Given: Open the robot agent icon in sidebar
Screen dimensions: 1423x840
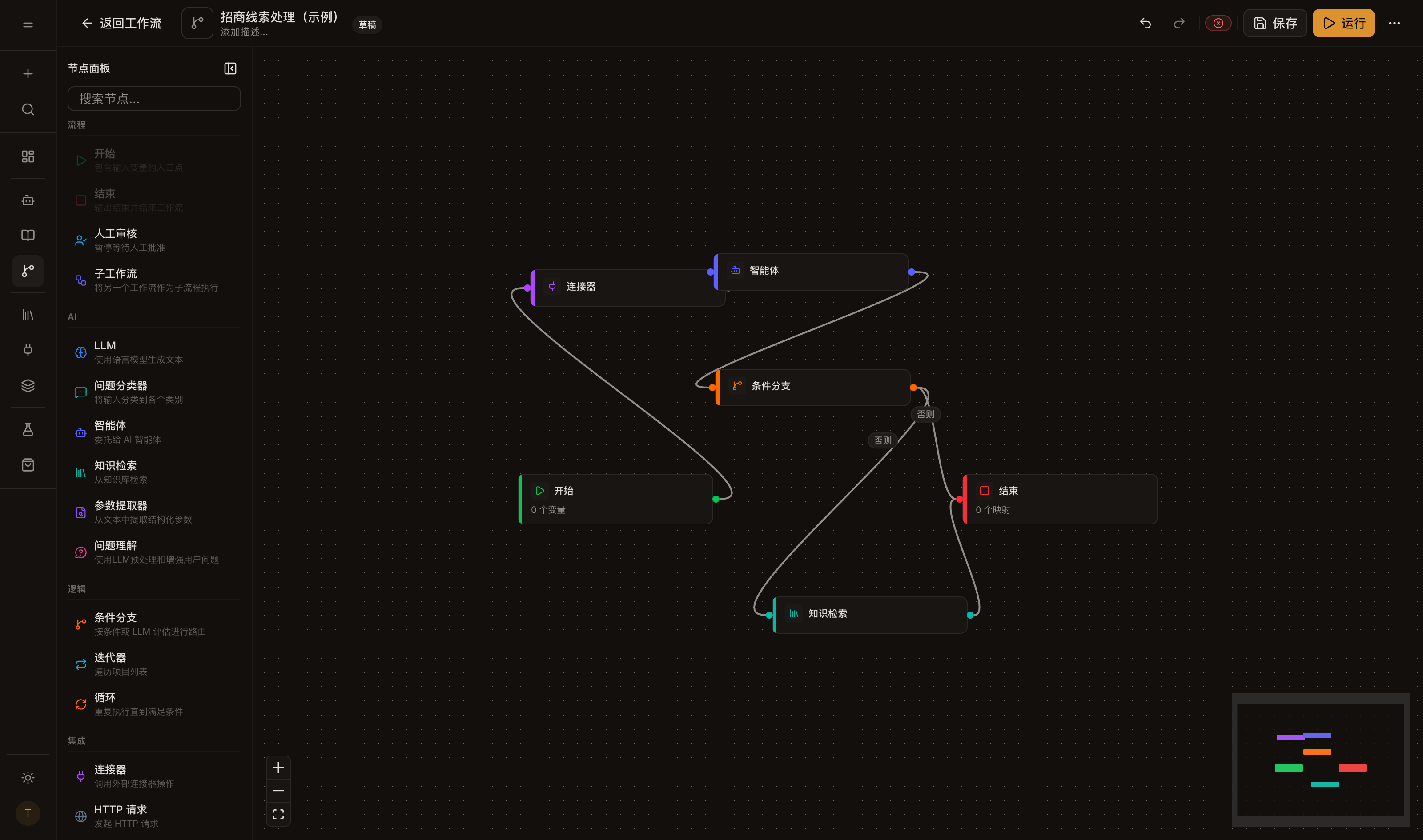Looking at the screenshot, I should click(28, 200).
